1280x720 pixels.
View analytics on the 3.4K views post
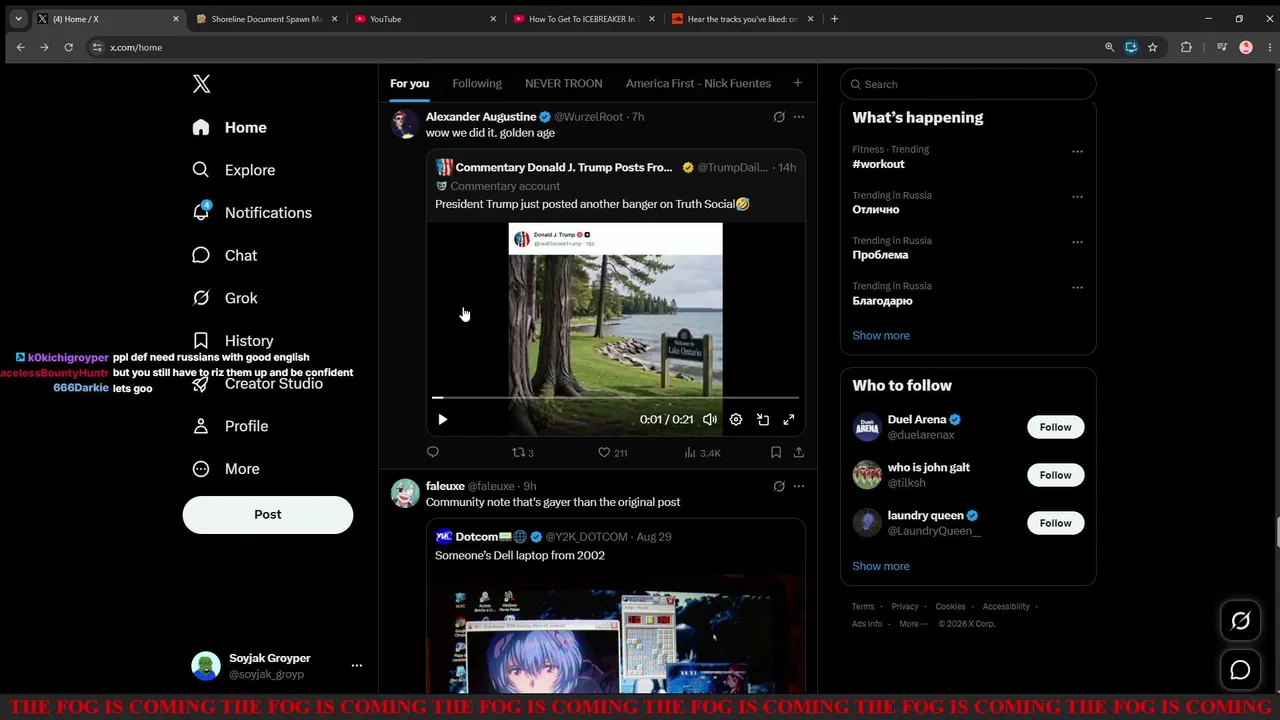702,452
